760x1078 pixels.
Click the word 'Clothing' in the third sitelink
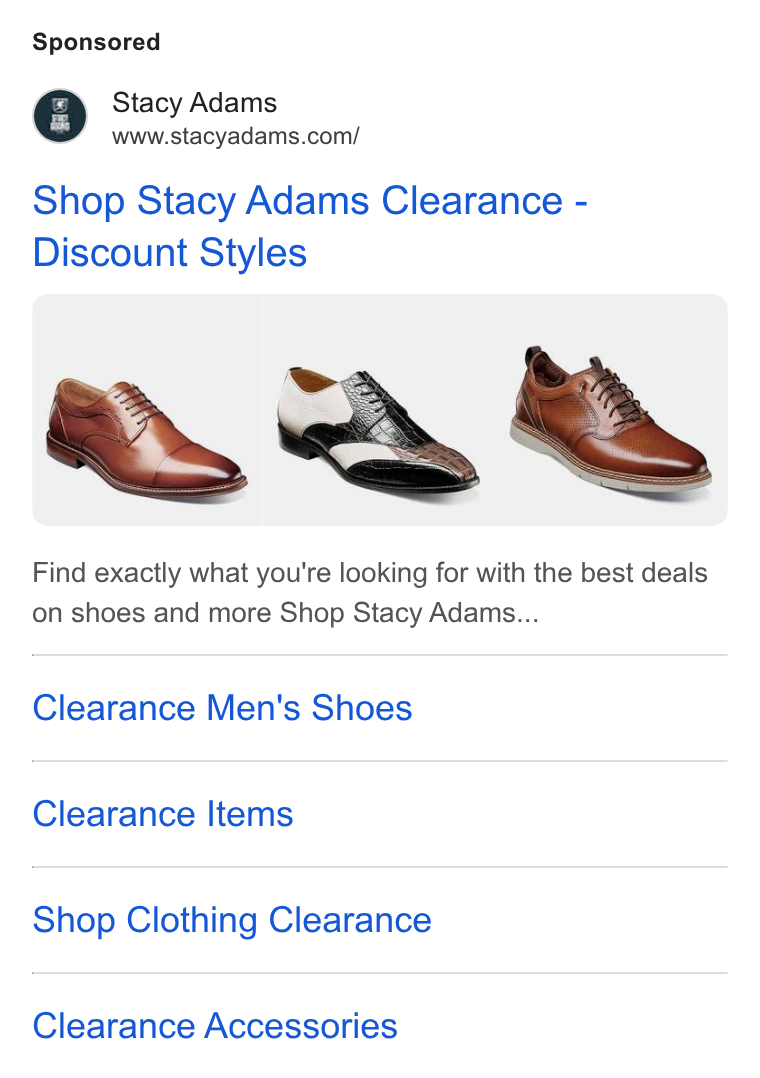click(x=192, y=920)
